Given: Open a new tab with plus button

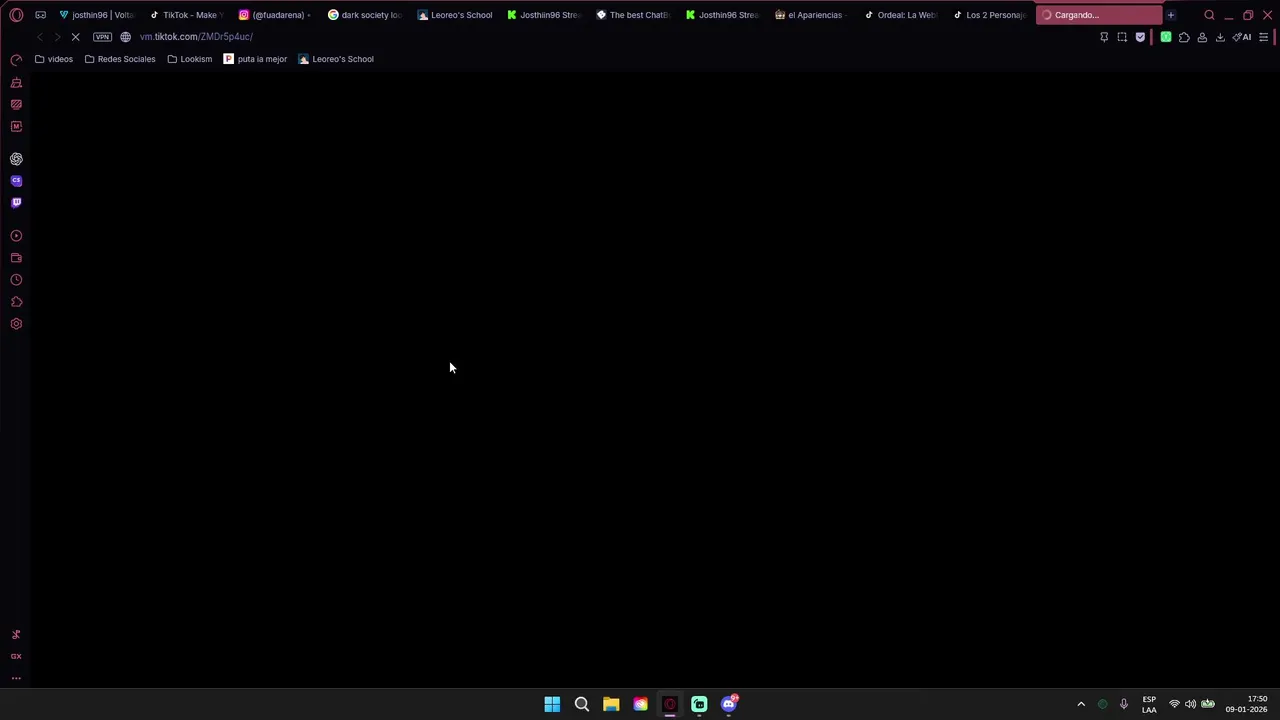Looking at the screenshot, I should click(x=1171, y=15).
